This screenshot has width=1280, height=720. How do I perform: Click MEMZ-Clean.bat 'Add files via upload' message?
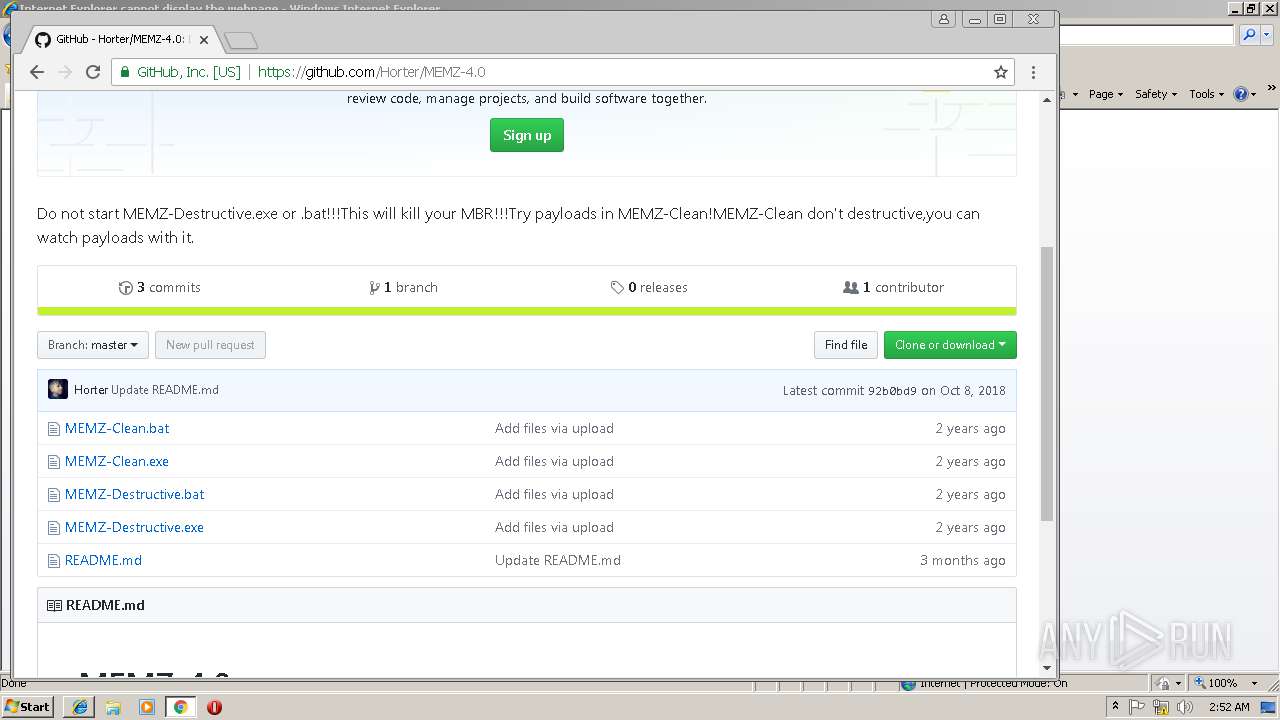pos(554,428)
